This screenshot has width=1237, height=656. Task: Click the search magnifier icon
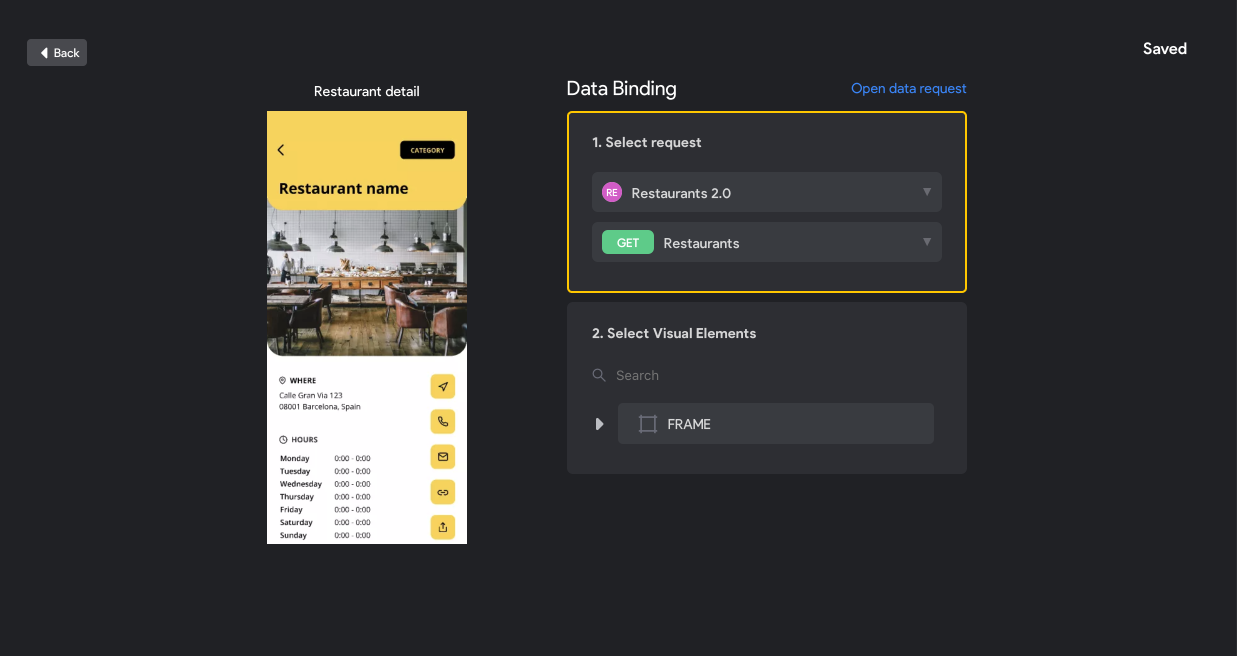pos(599,375)
